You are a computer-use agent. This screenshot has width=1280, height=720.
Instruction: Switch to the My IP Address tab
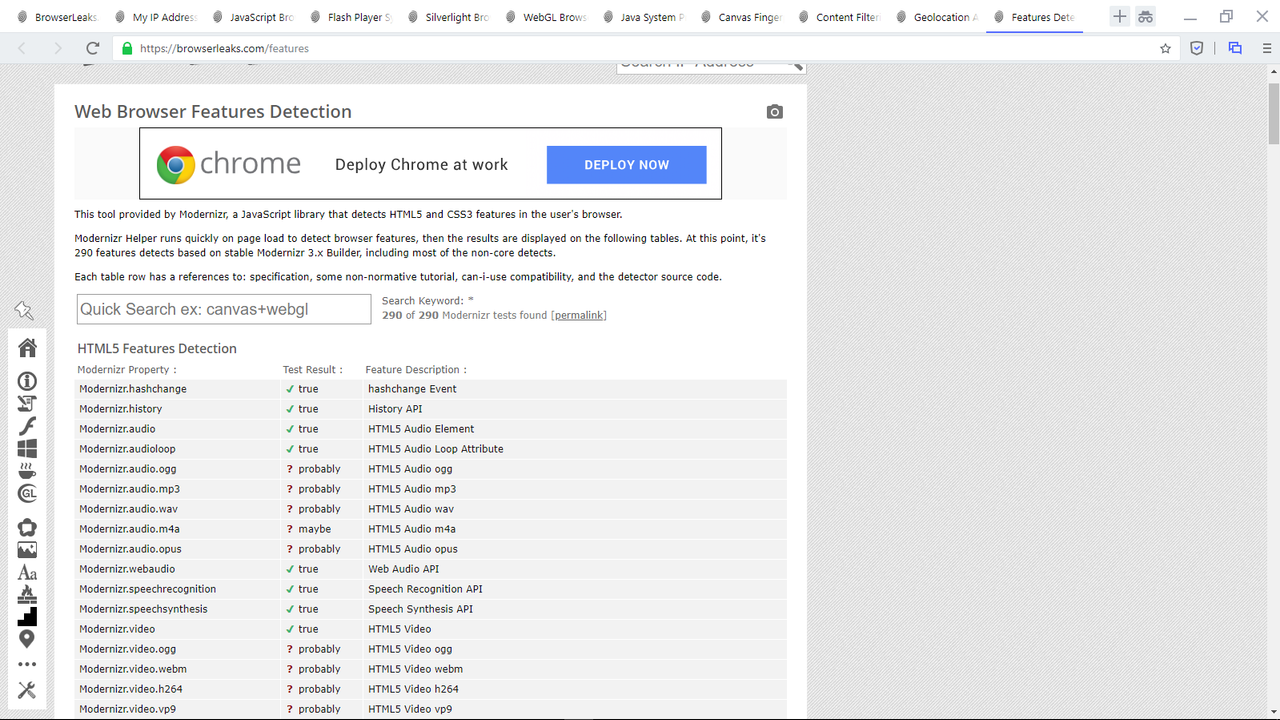(155, 17)
